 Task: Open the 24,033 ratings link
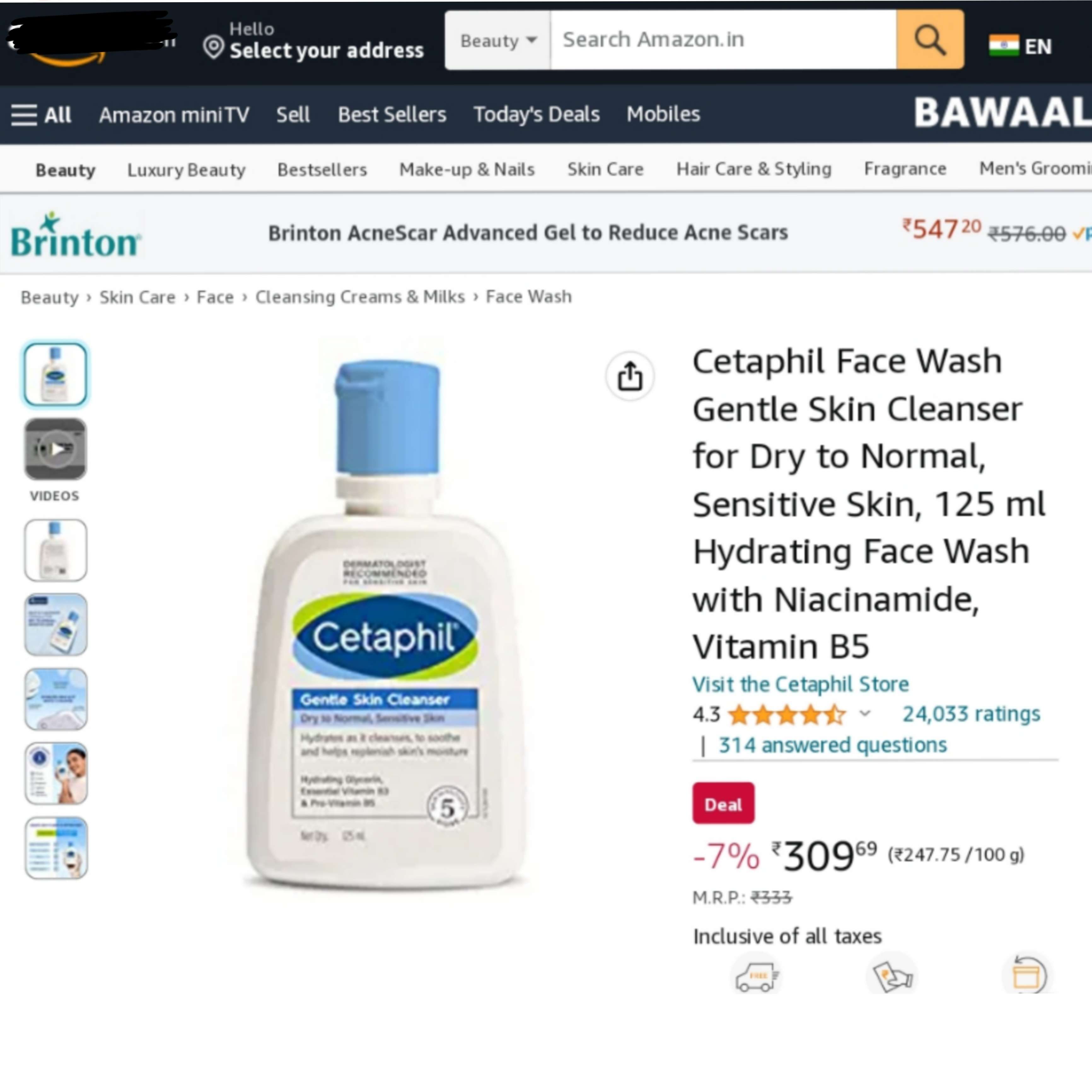coord(971,714)
